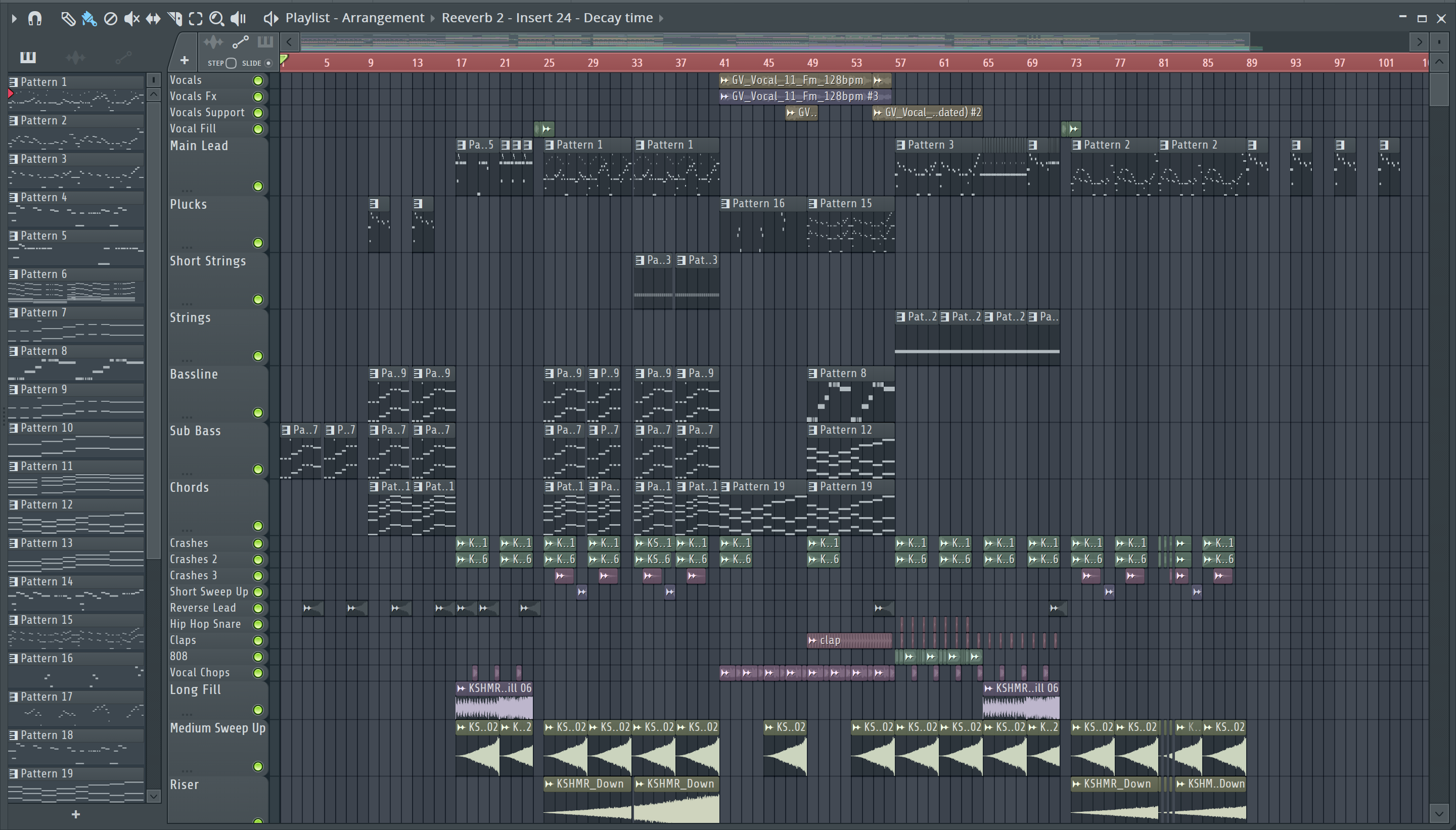Click the Vocal Chops track label
The width and height of the screenshot is (1456, 830).
point(200,673)
